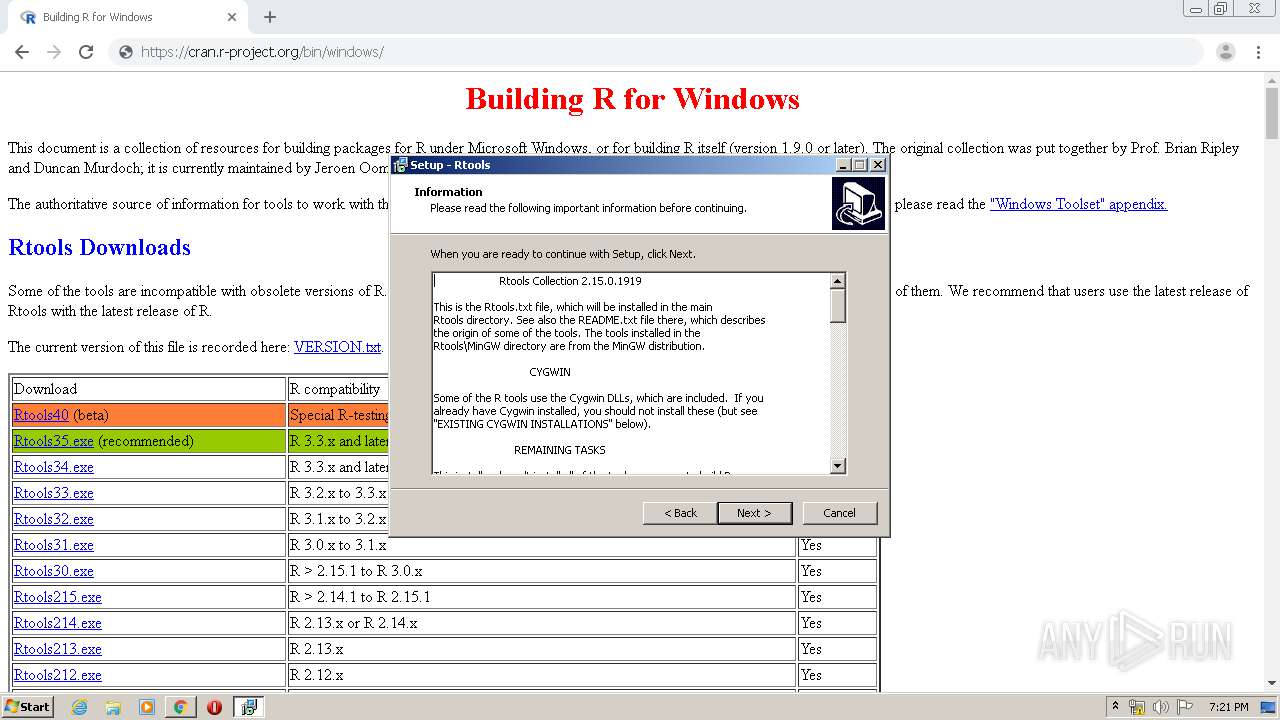This screenshot has width=1280, height=720.
Task: Download Rtools33.exe
Action: [x=54, y=493]
